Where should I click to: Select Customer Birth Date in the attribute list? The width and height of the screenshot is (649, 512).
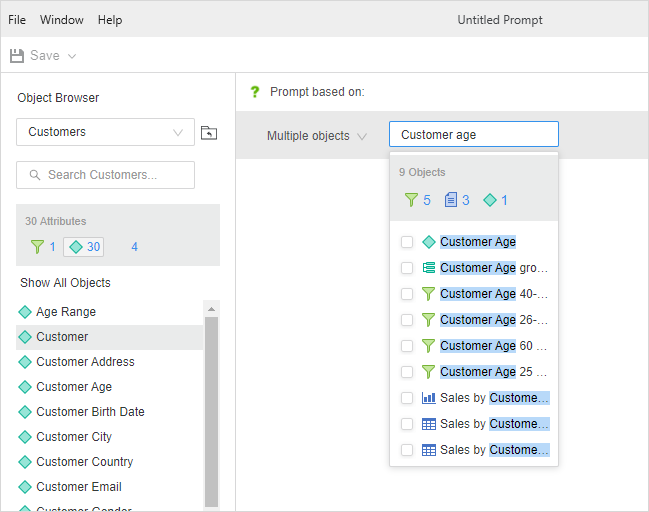point(90,412)
